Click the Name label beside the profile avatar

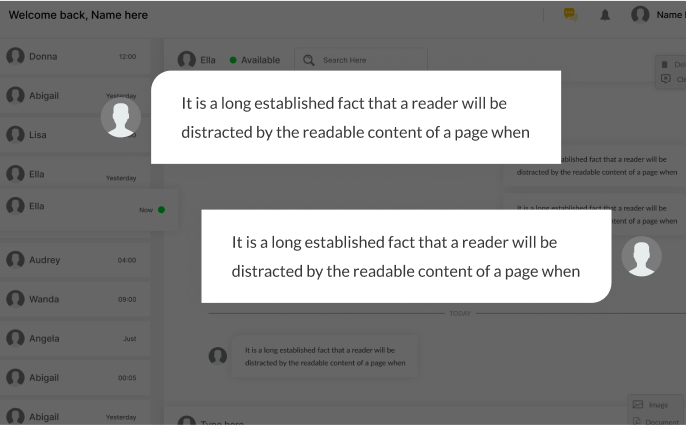(671, 15)
